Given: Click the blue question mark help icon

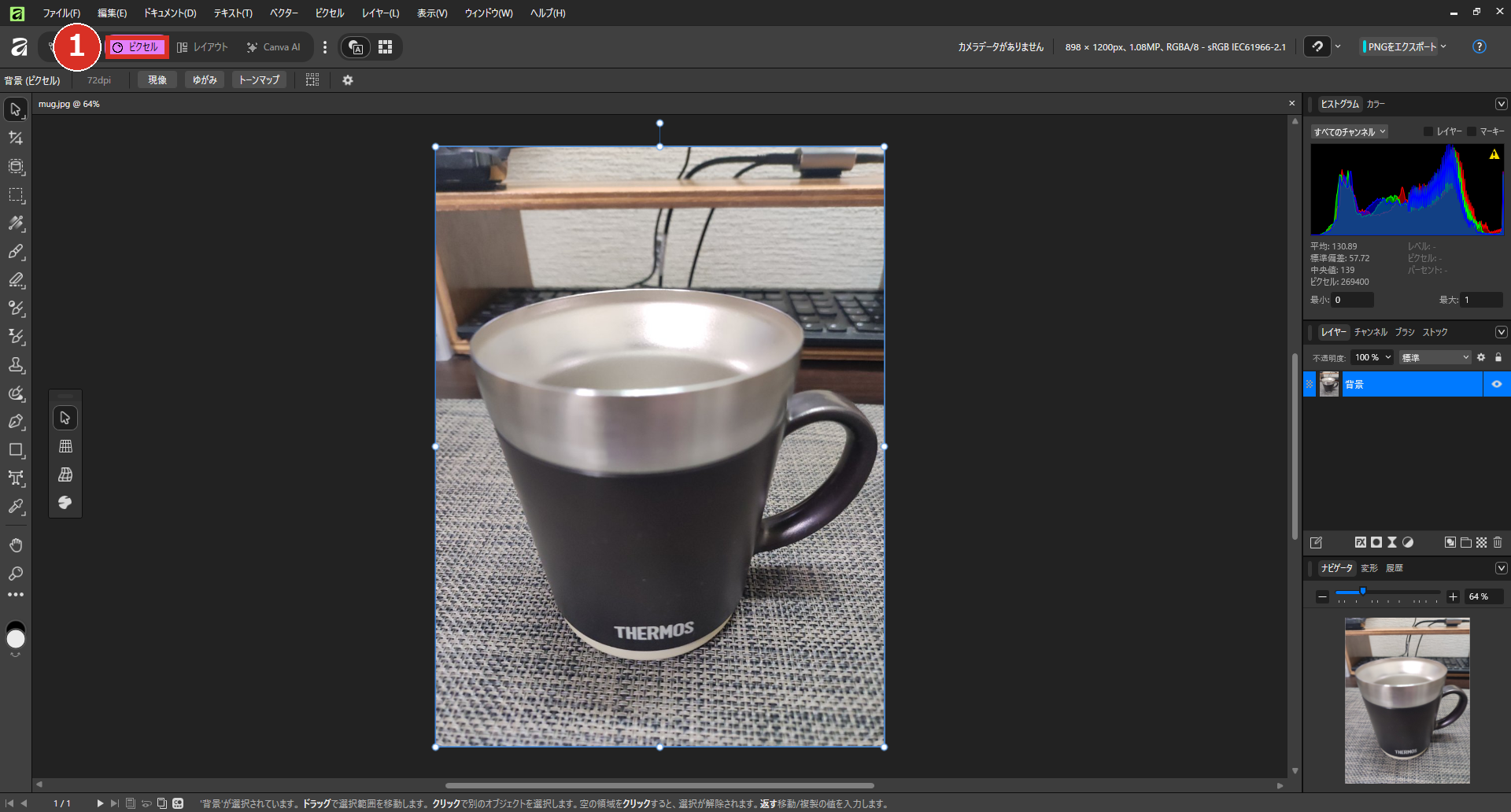Looking at the screenshot, I should pyautogui.click(x=1480, y=46).
